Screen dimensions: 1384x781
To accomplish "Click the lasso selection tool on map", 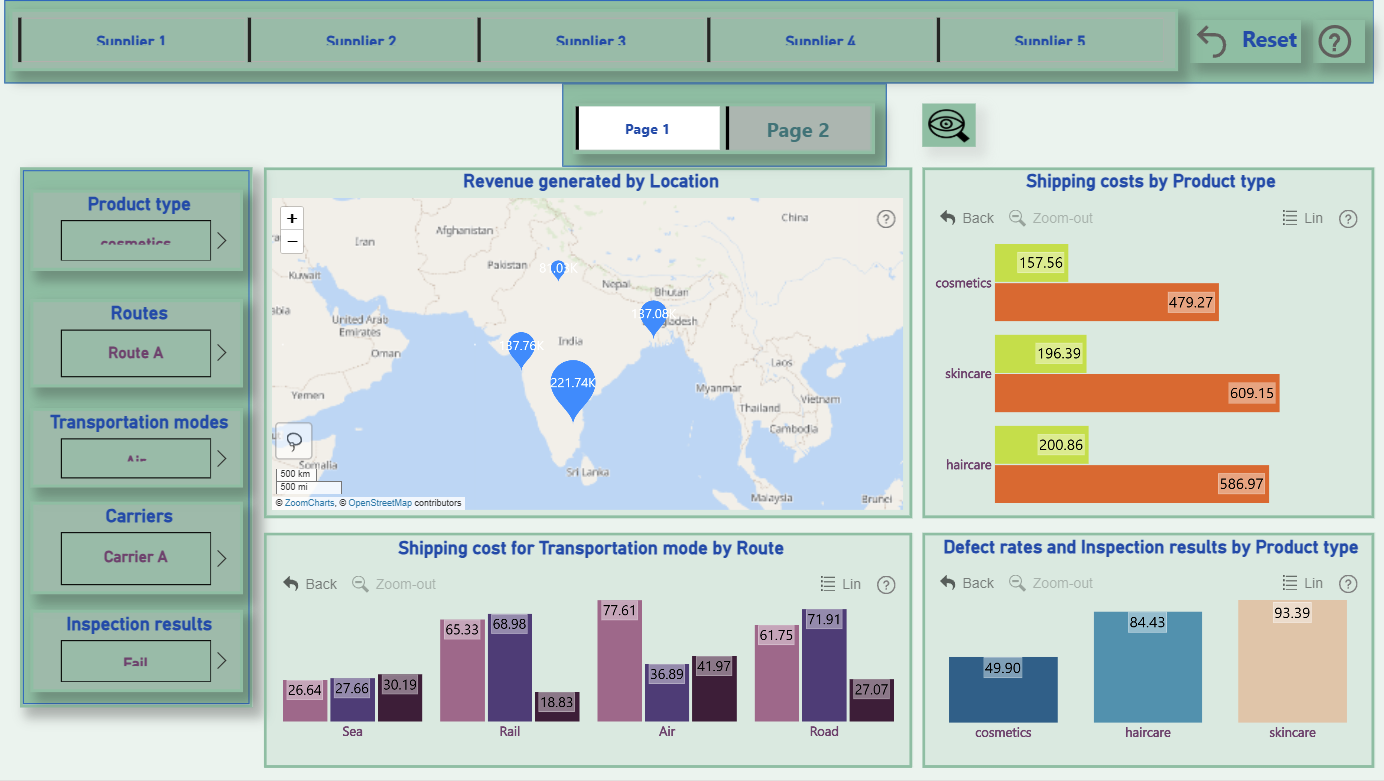I will (294, 441).
